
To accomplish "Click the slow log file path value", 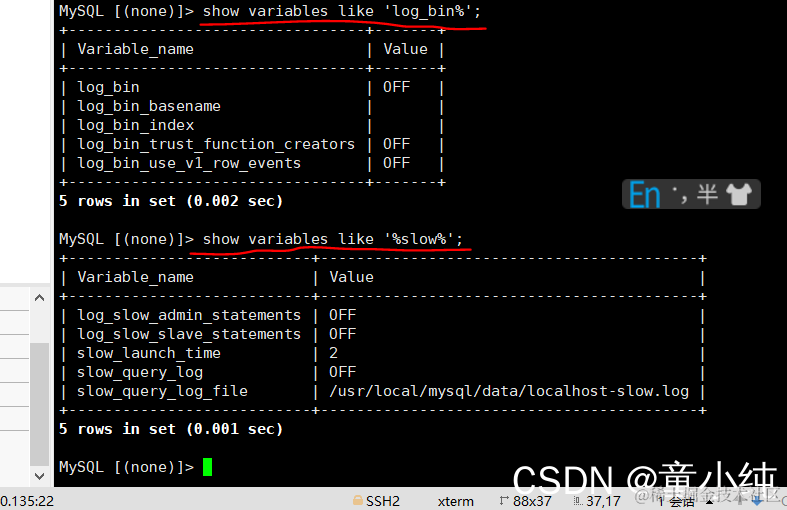I will point(509,392).
